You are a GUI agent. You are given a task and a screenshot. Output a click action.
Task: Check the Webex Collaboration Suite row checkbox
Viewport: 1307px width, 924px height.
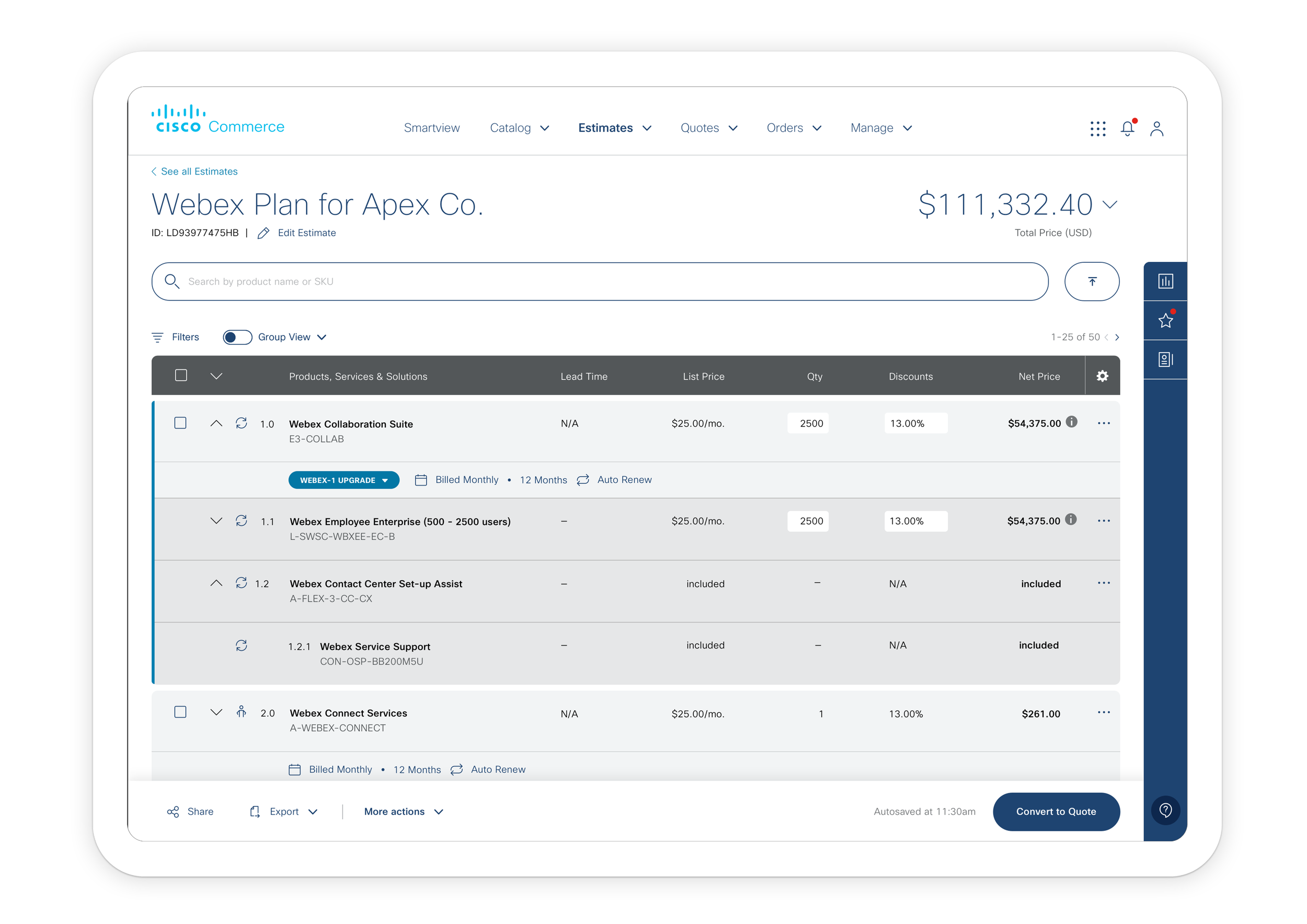pyautogui.click(x=180, y=423)
